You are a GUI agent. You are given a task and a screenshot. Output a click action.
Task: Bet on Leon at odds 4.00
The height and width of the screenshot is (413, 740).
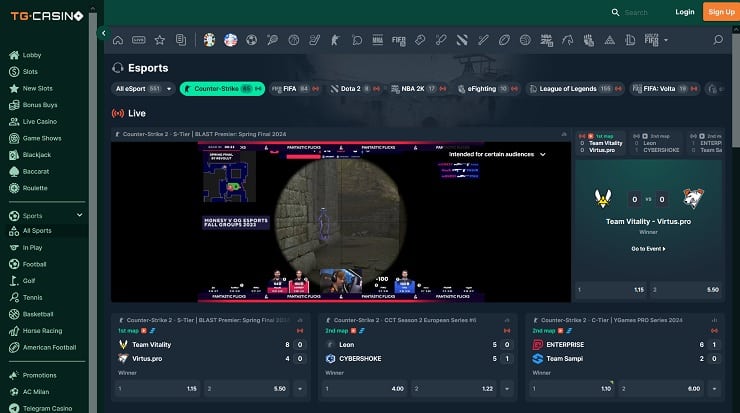click(x=365, y=389)
